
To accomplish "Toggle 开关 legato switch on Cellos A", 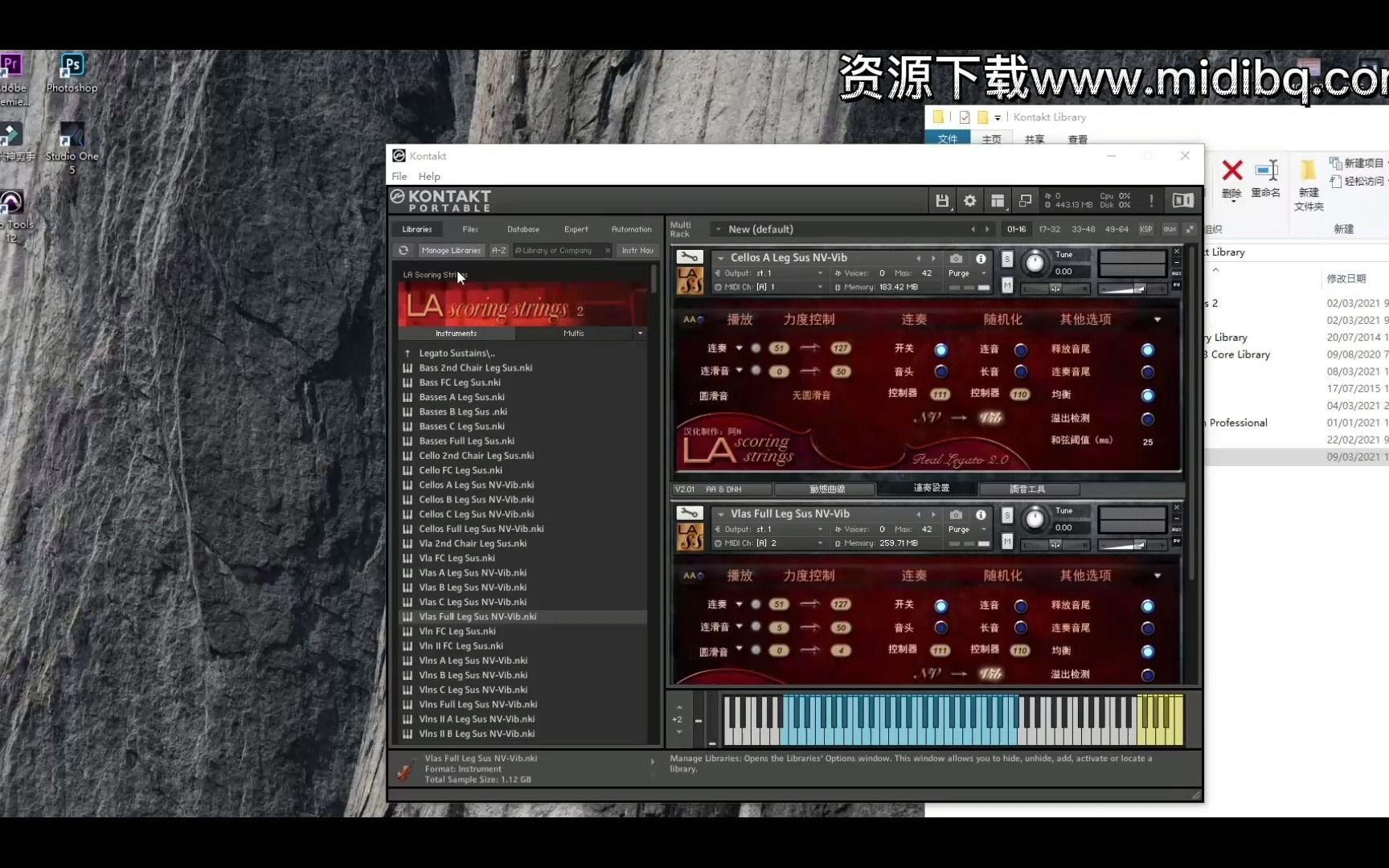I will pyautogui.click(x=940, y=350).
